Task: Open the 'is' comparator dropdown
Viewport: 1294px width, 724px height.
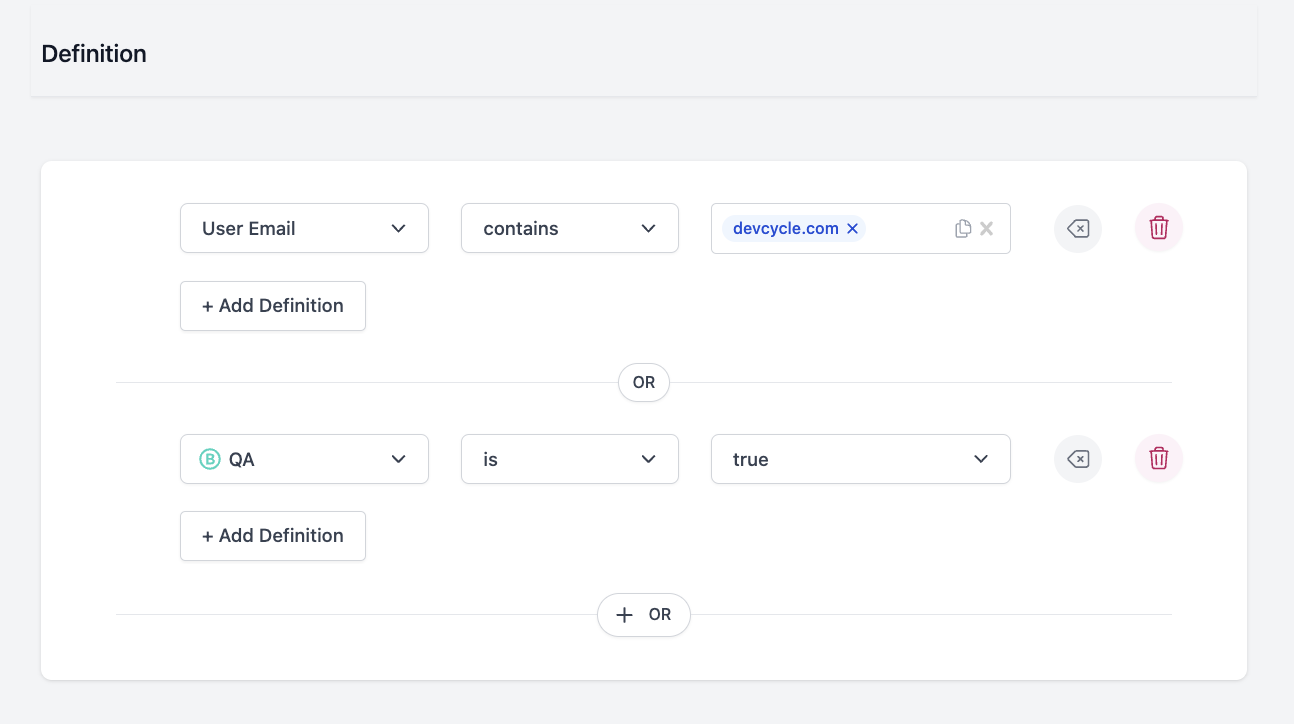Action: (569, 460)
